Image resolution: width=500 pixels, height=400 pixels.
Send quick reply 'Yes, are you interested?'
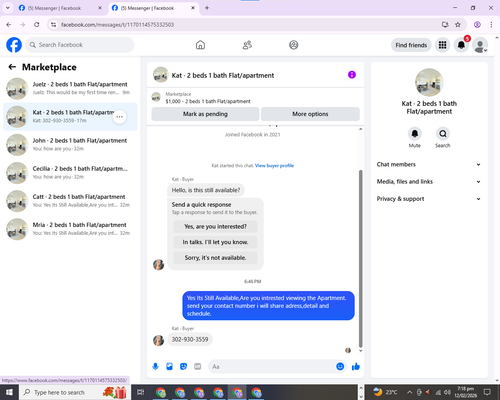point(215,227)
